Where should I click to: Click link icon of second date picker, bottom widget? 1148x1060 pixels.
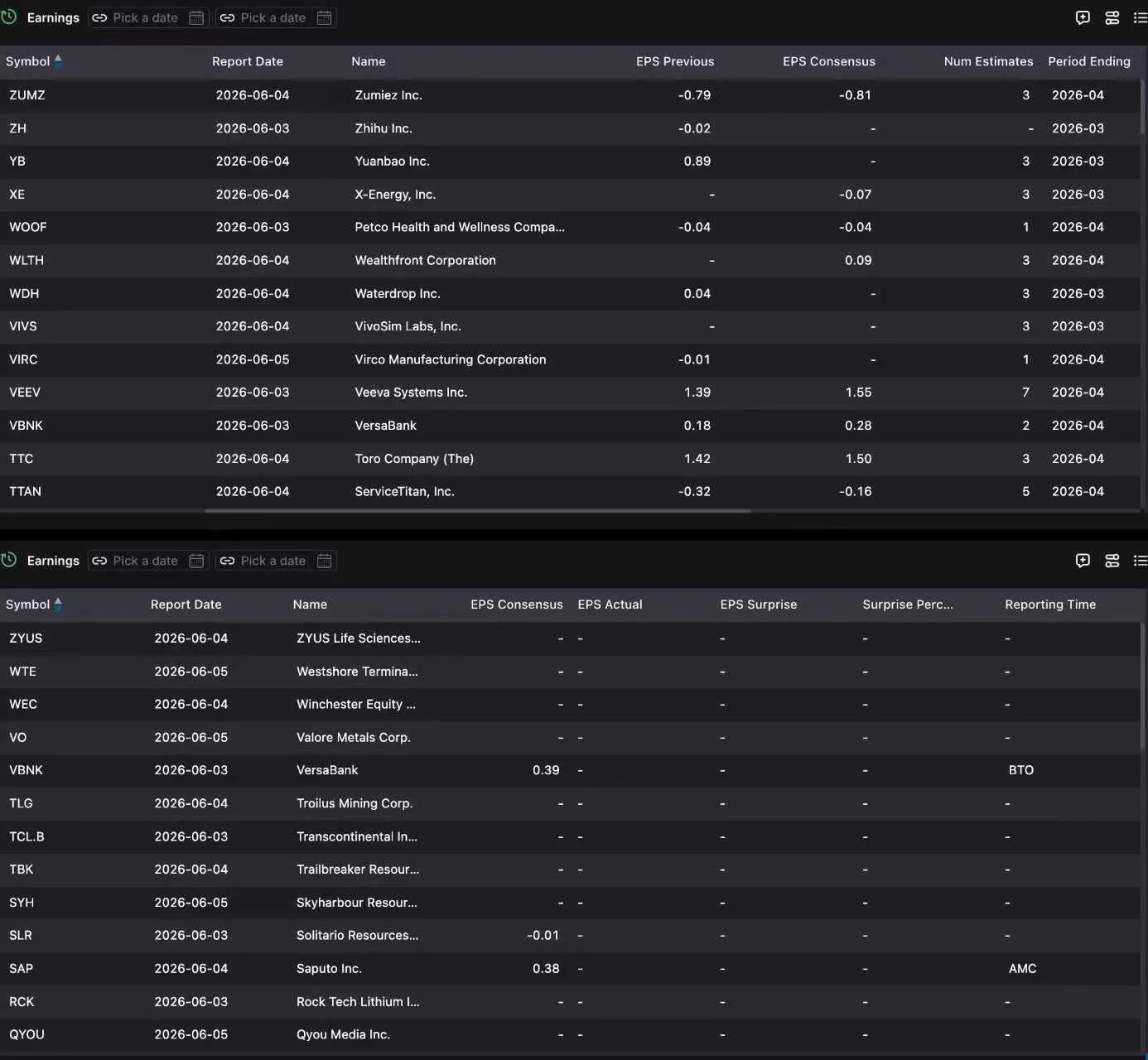[227, 561]
